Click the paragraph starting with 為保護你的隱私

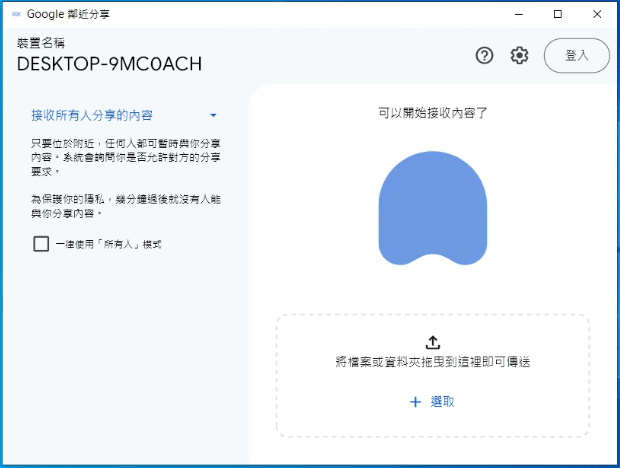126,206
